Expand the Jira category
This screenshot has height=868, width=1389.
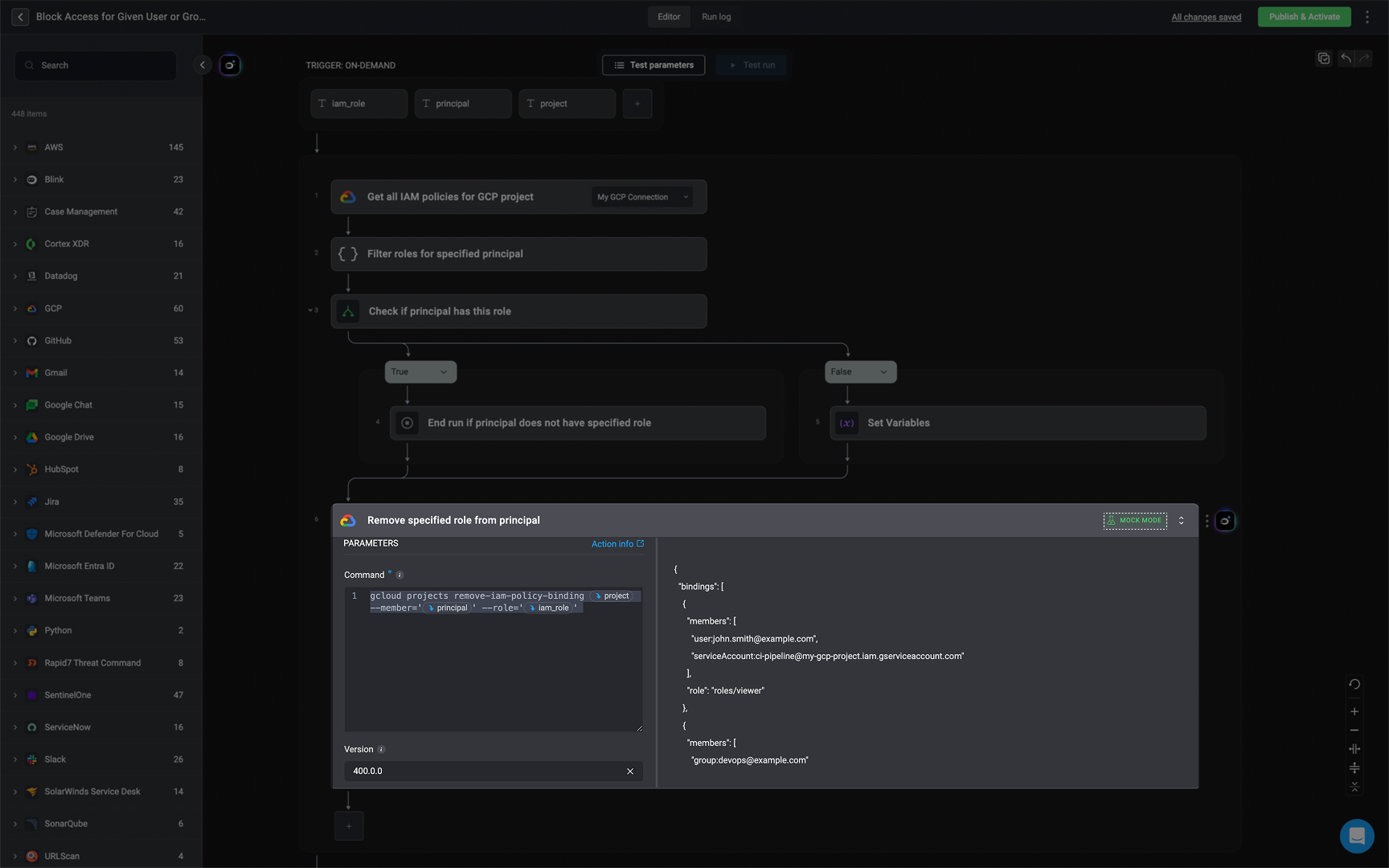point(14,502)
